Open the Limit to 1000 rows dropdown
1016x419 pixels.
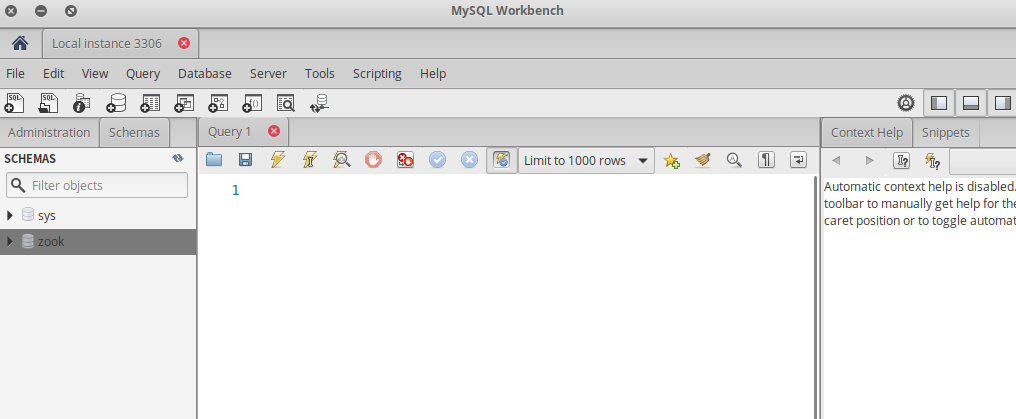[x=586, y=161]
